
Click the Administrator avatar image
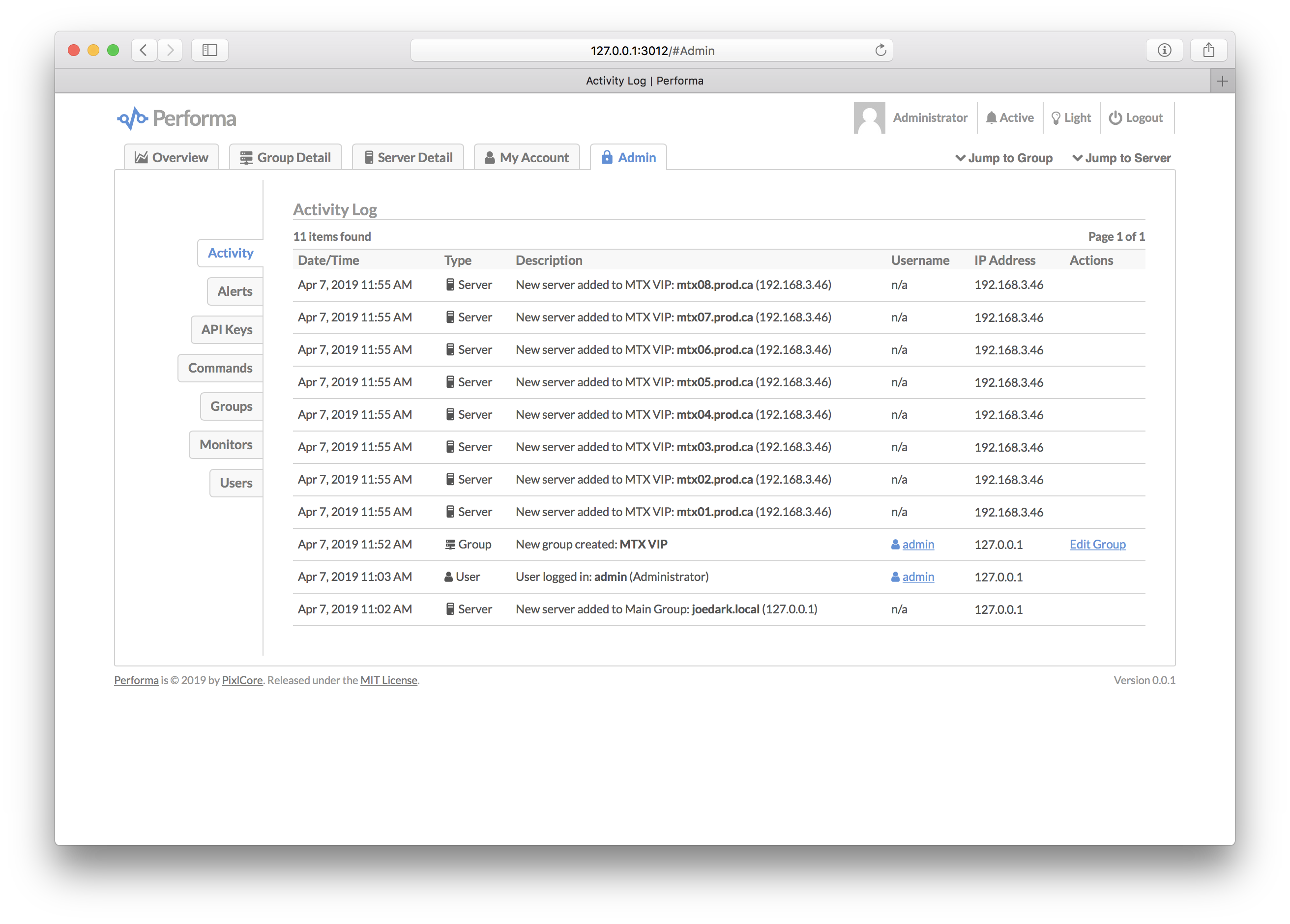pyautogui.click(x=869, y=117)
